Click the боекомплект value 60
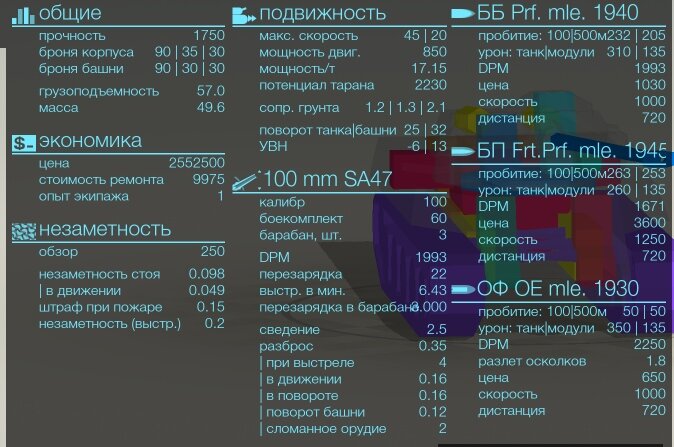The image size is (674, 447). click(x=439, y=218)
